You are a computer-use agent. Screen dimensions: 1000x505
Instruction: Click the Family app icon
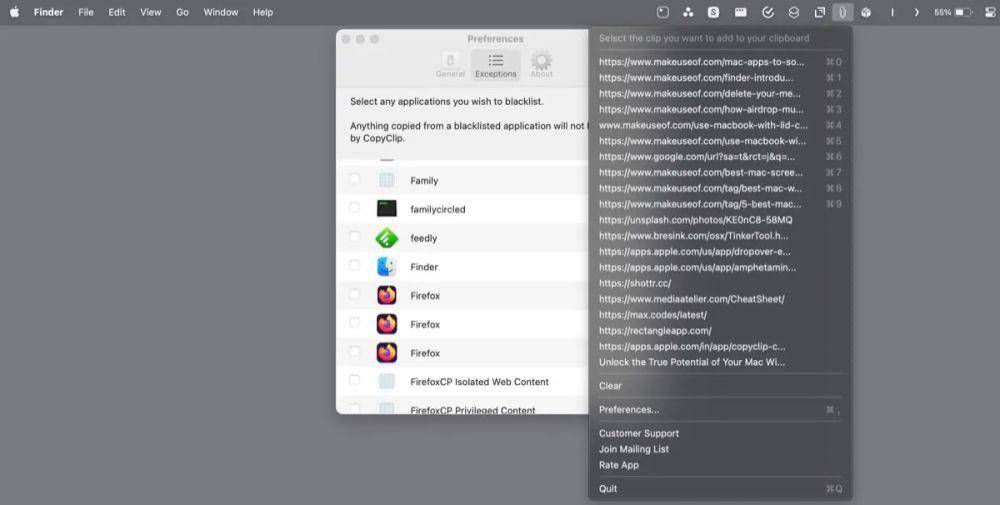pyautogui.click(x=386, y=180)
